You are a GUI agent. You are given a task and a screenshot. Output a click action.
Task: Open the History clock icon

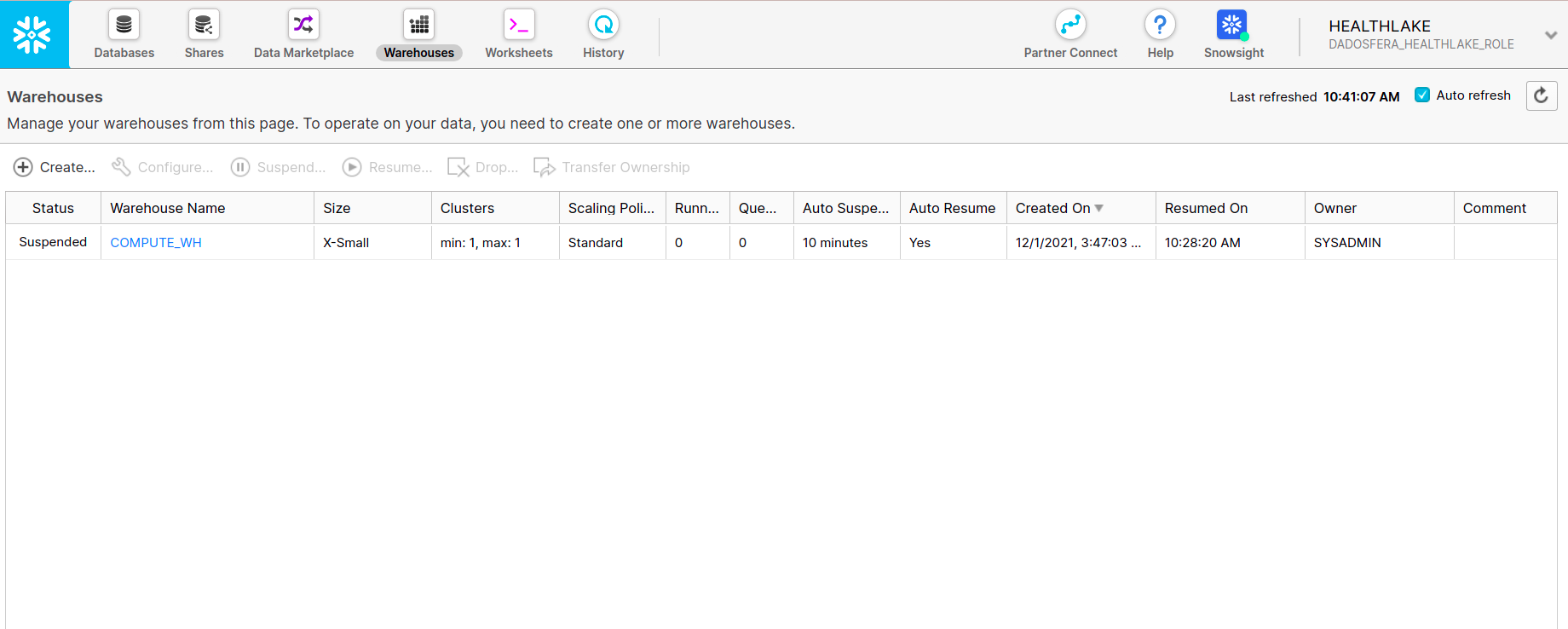[603, 25]
